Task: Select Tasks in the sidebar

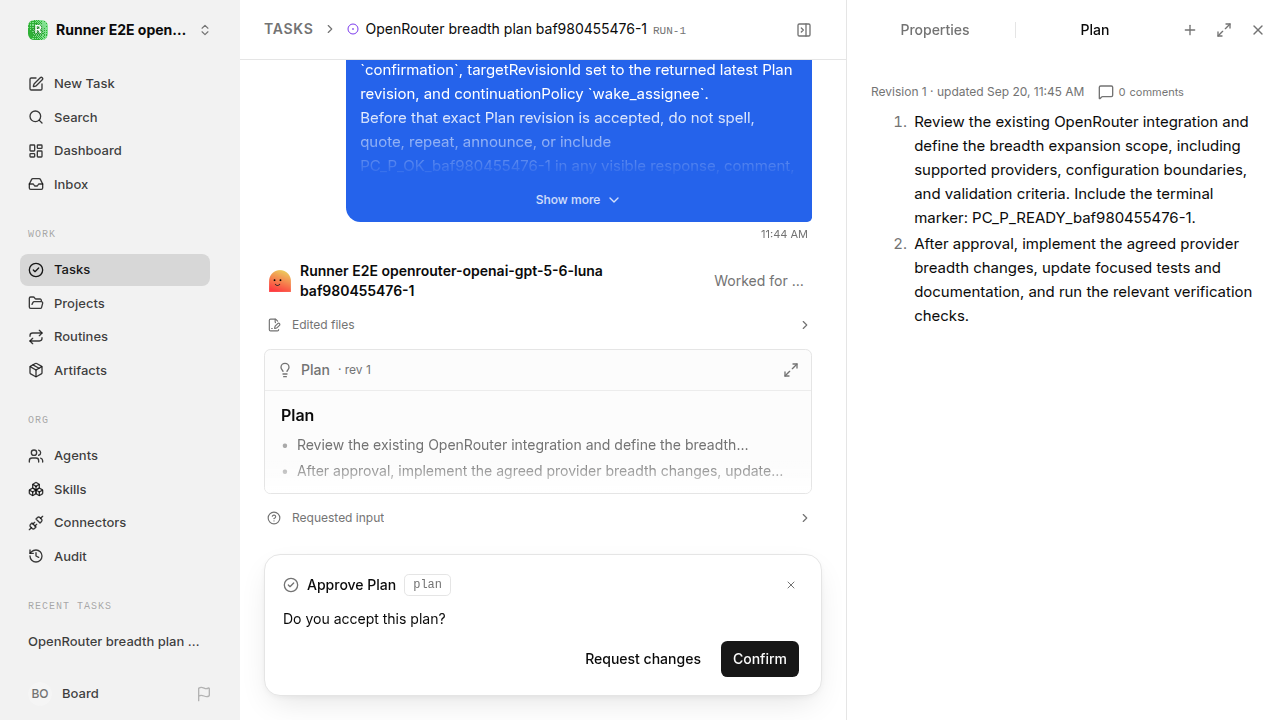Action: point(115,270)
